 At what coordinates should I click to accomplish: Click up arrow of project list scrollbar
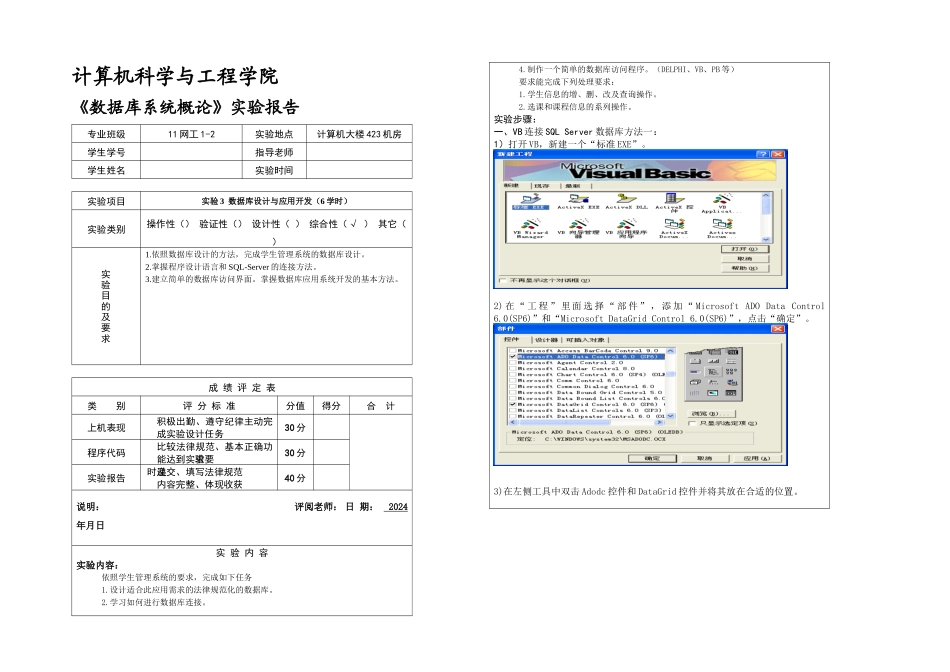point(766,196)
